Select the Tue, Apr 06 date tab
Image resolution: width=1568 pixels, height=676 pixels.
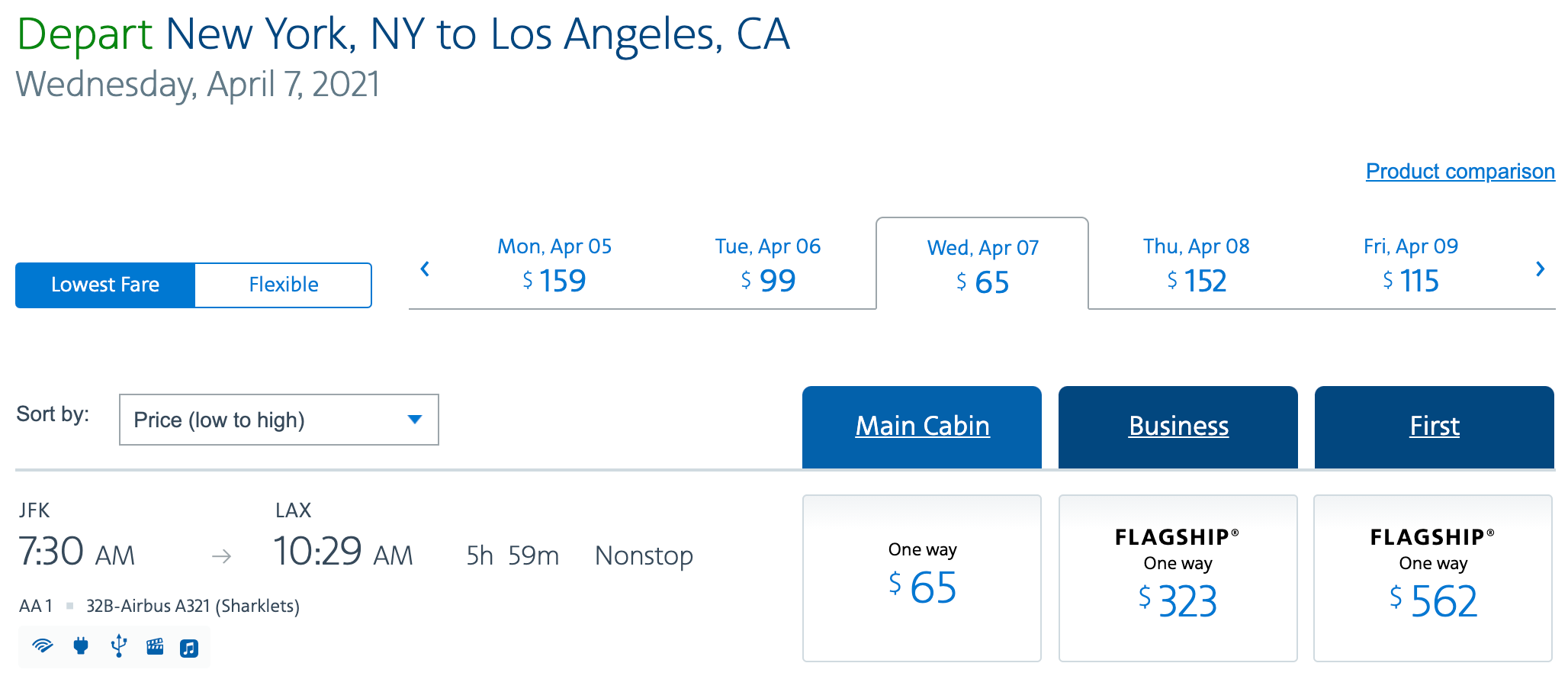click(x=768, y=266)
